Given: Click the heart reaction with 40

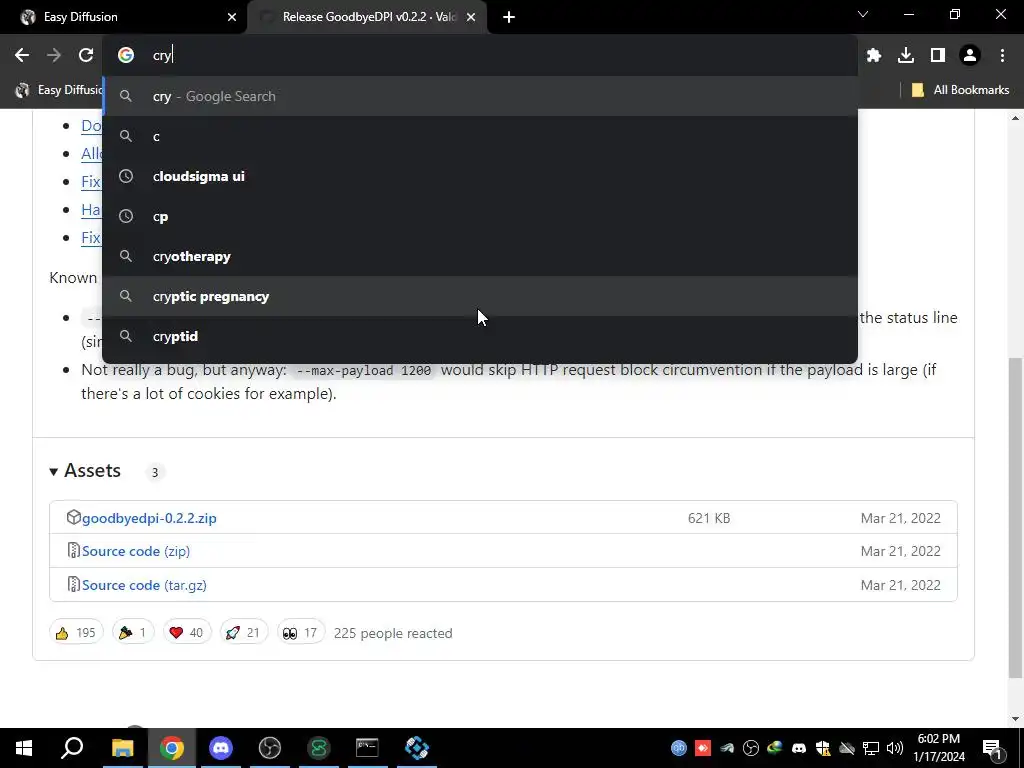Looking at the screenshot, I should coord(187,632).
